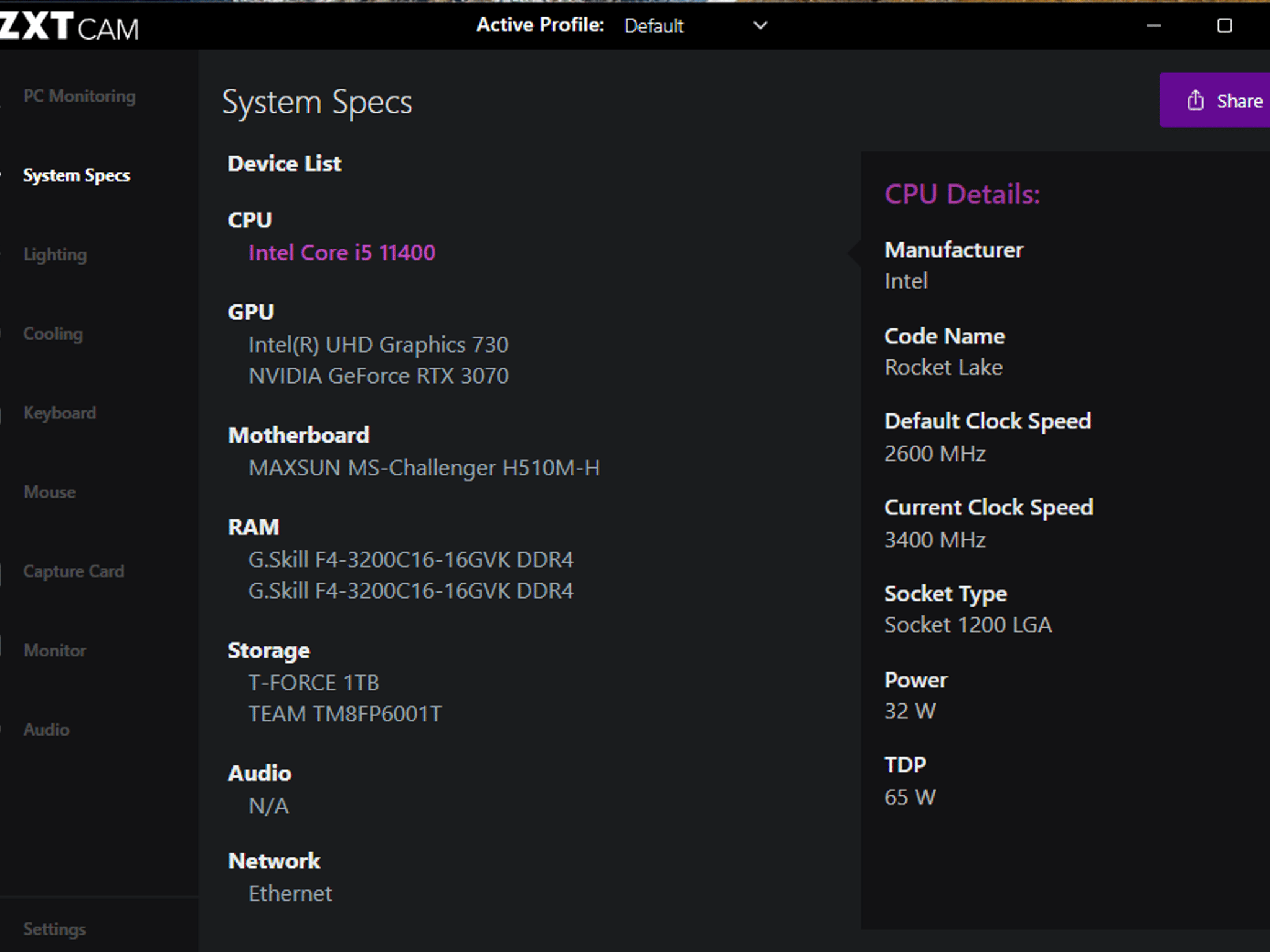Screen dimensions: 1270x952
Task: Click the Storage category label
Action: (269, 651)
